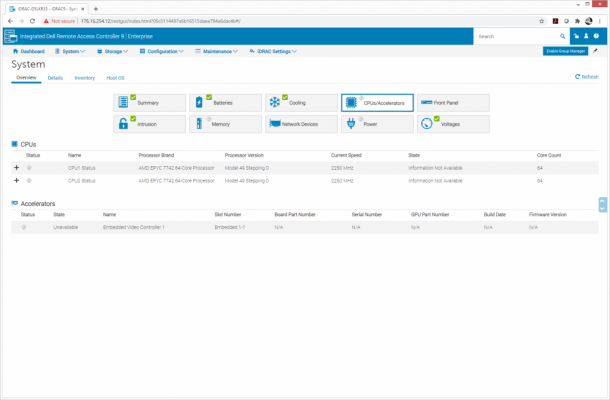Open the Intrusion tile

click(149, 124)
